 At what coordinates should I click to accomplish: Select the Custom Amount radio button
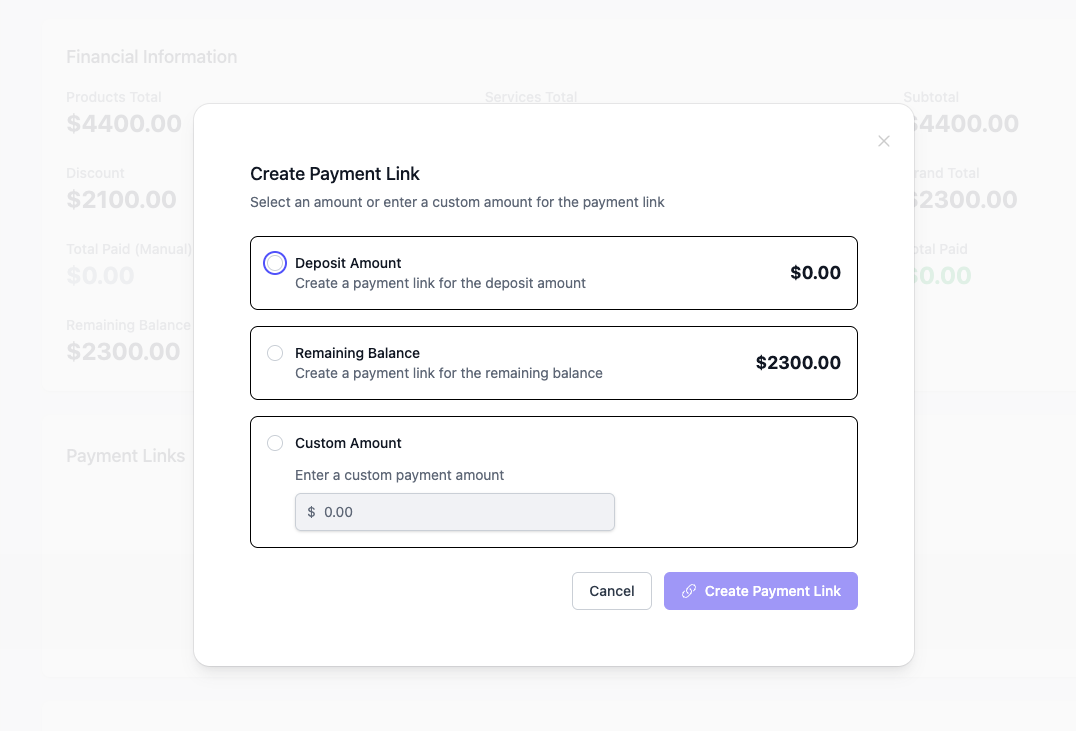pos(275,443)
